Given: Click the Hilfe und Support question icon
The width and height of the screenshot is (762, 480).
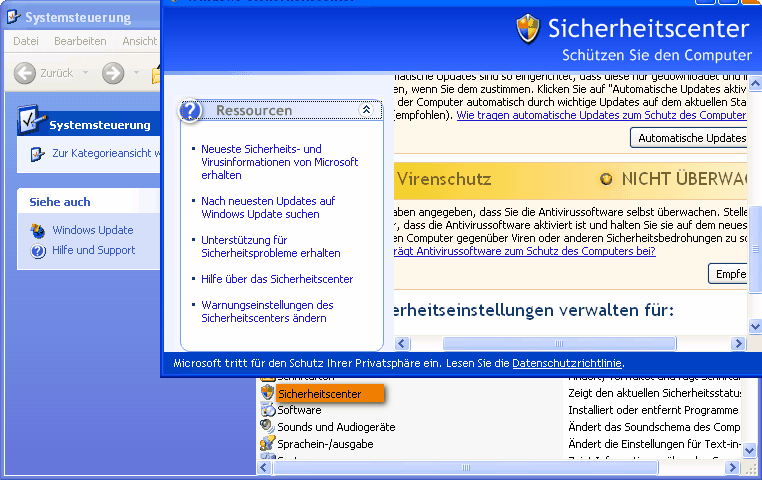Looking at the screenshot, I should tap(37, 251).
